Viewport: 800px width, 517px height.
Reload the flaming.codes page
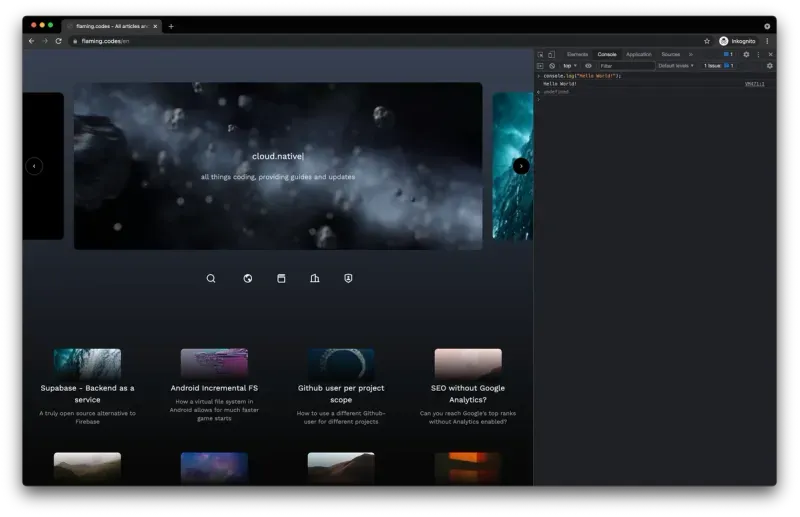(x=59, y=41)
